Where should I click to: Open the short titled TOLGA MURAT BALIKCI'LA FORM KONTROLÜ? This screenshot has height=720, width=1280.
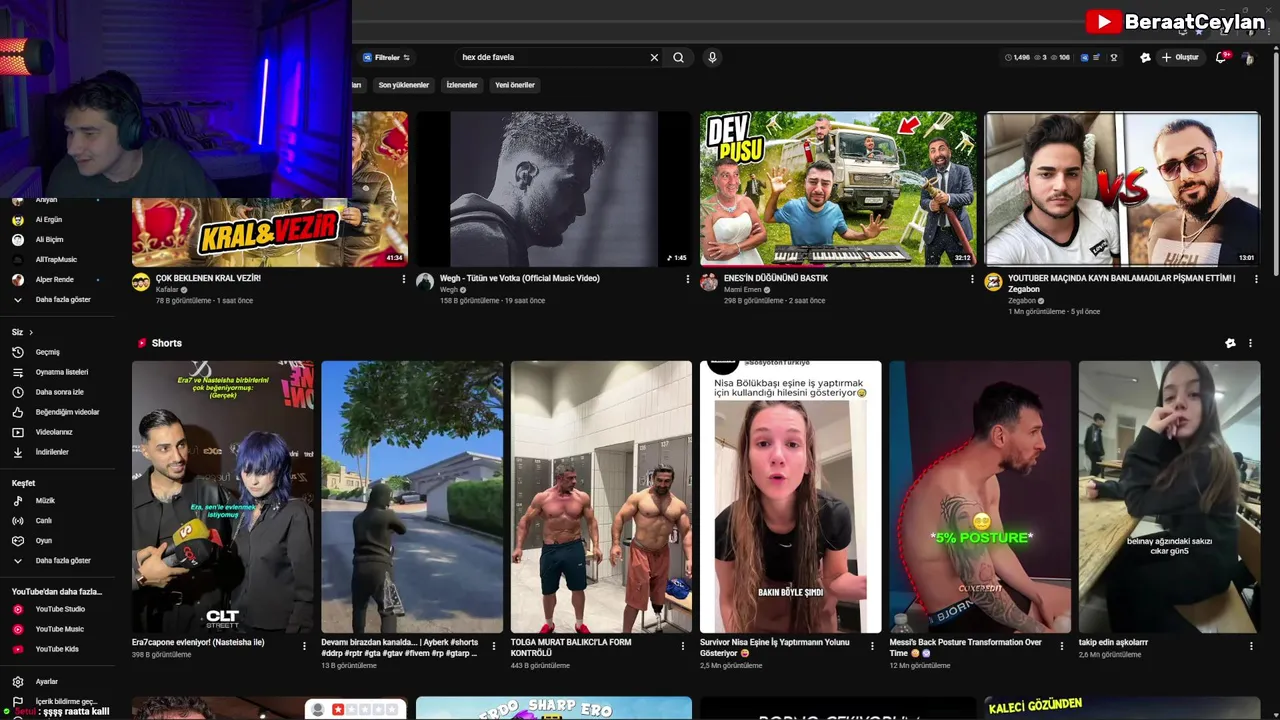point(571,648)
